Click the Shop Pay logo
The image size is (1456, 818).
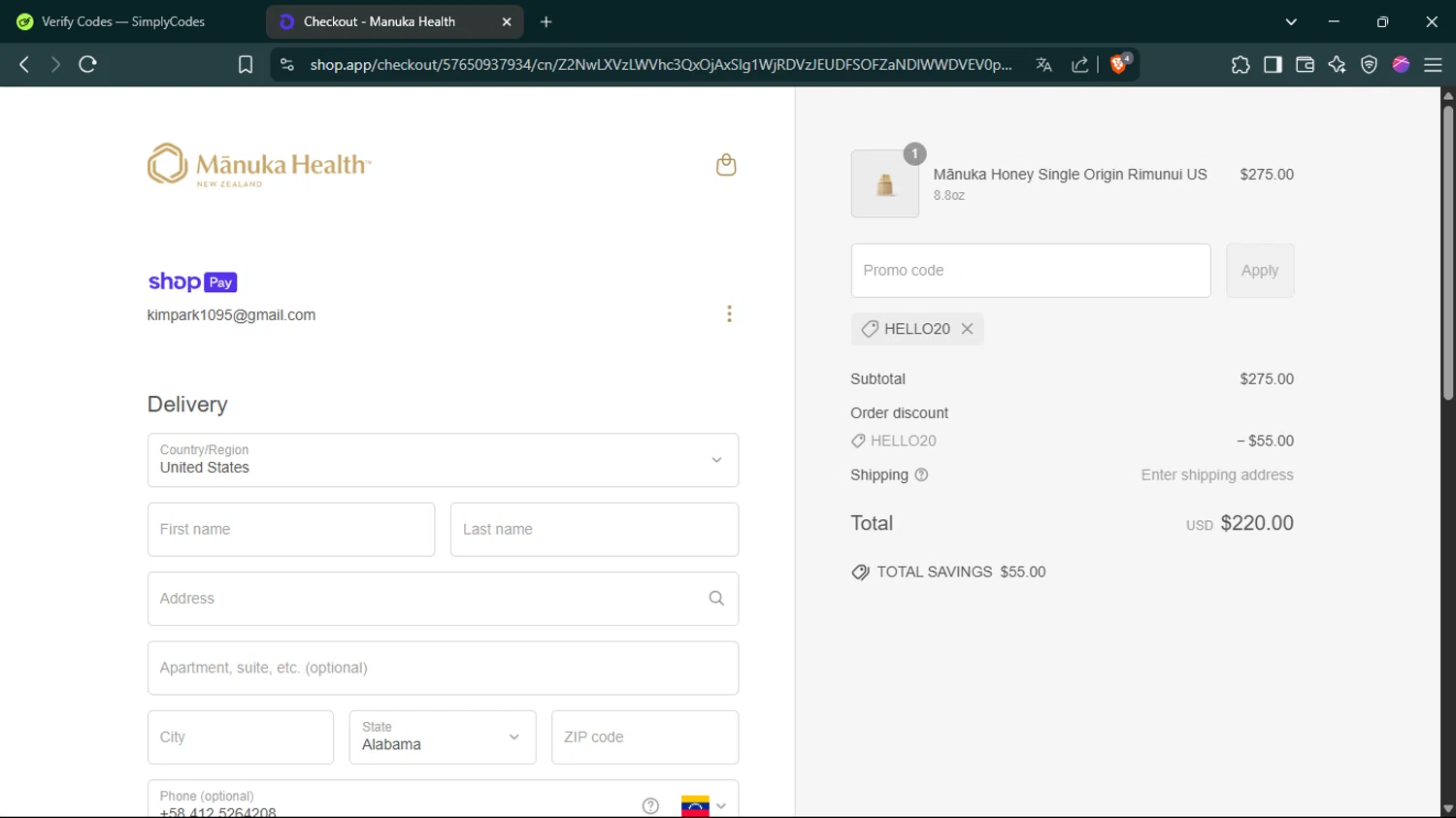(192, 281)
